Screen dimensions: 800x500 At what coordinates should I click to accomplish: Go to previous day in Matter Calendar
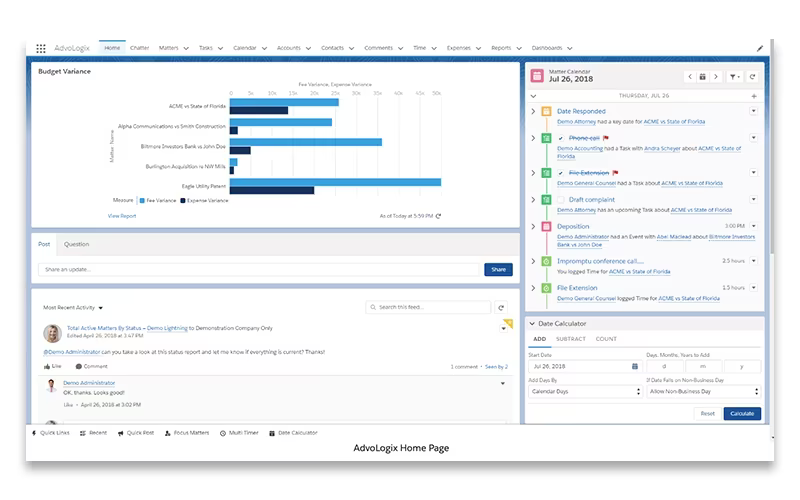click(x=690, y=77)
